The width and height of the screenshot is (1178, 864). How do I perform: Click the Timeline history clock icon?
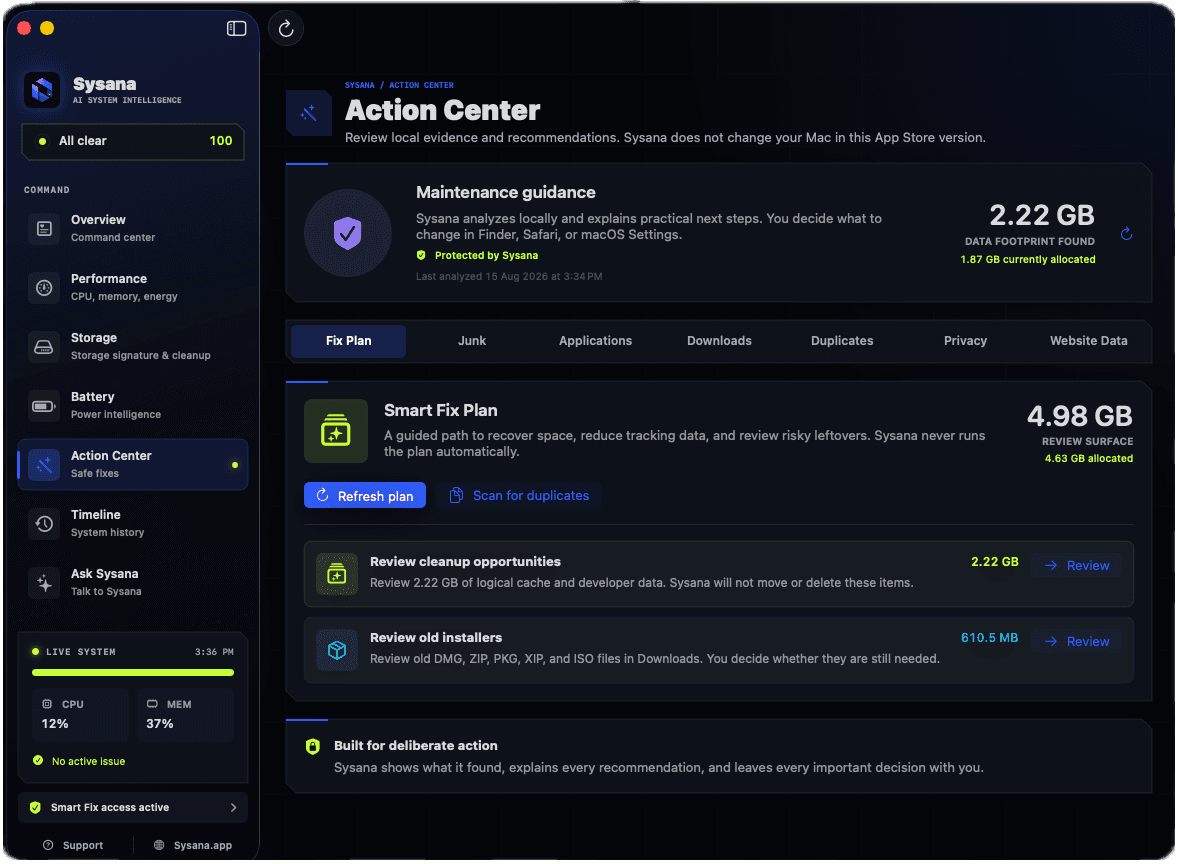pos(44,524)
